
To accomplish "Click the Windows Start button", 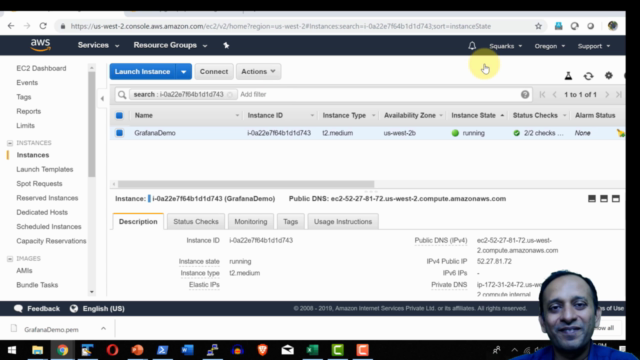I will pyautogui.click(x=12, y=350).
